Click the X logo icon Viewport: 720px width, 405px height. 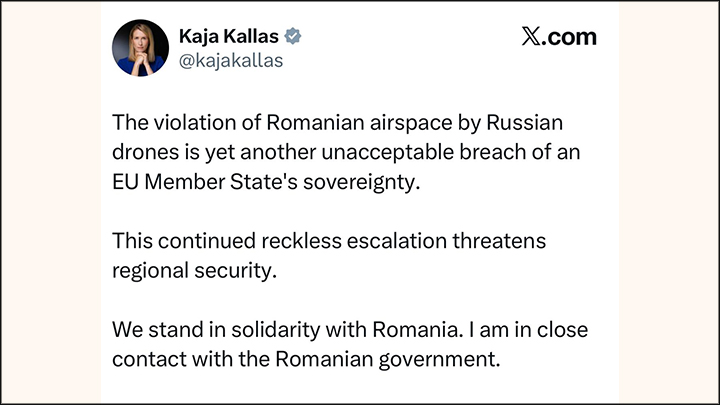pyautogui.click(x=531, y=36)
